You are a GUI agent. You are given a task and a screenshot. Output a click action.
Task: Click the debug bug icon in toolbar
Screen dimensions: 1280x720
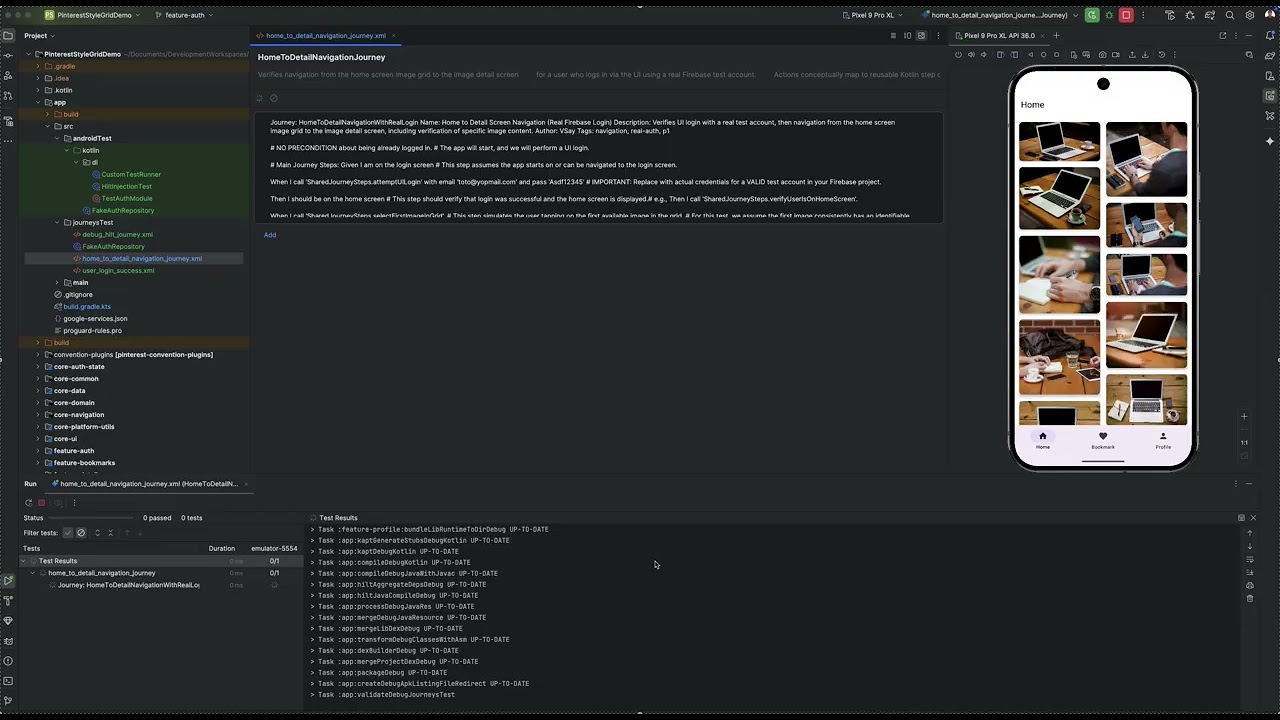coord(1109,15)
